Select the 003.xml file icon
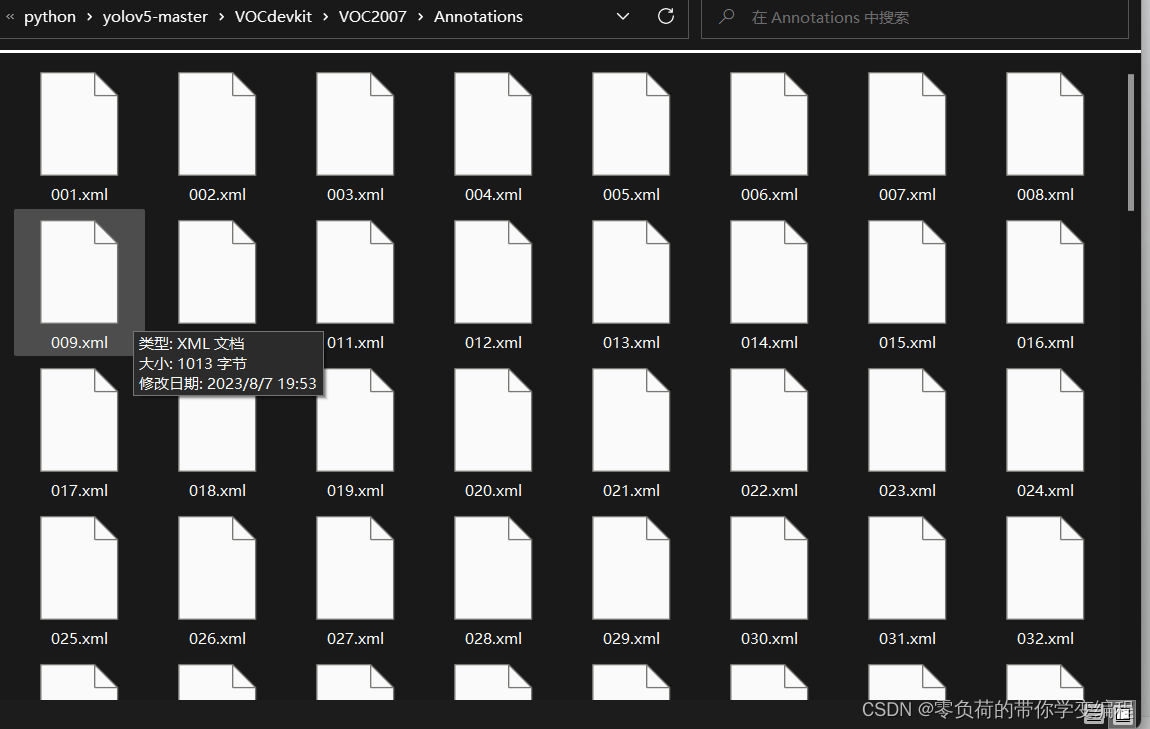 pos(355,124)
